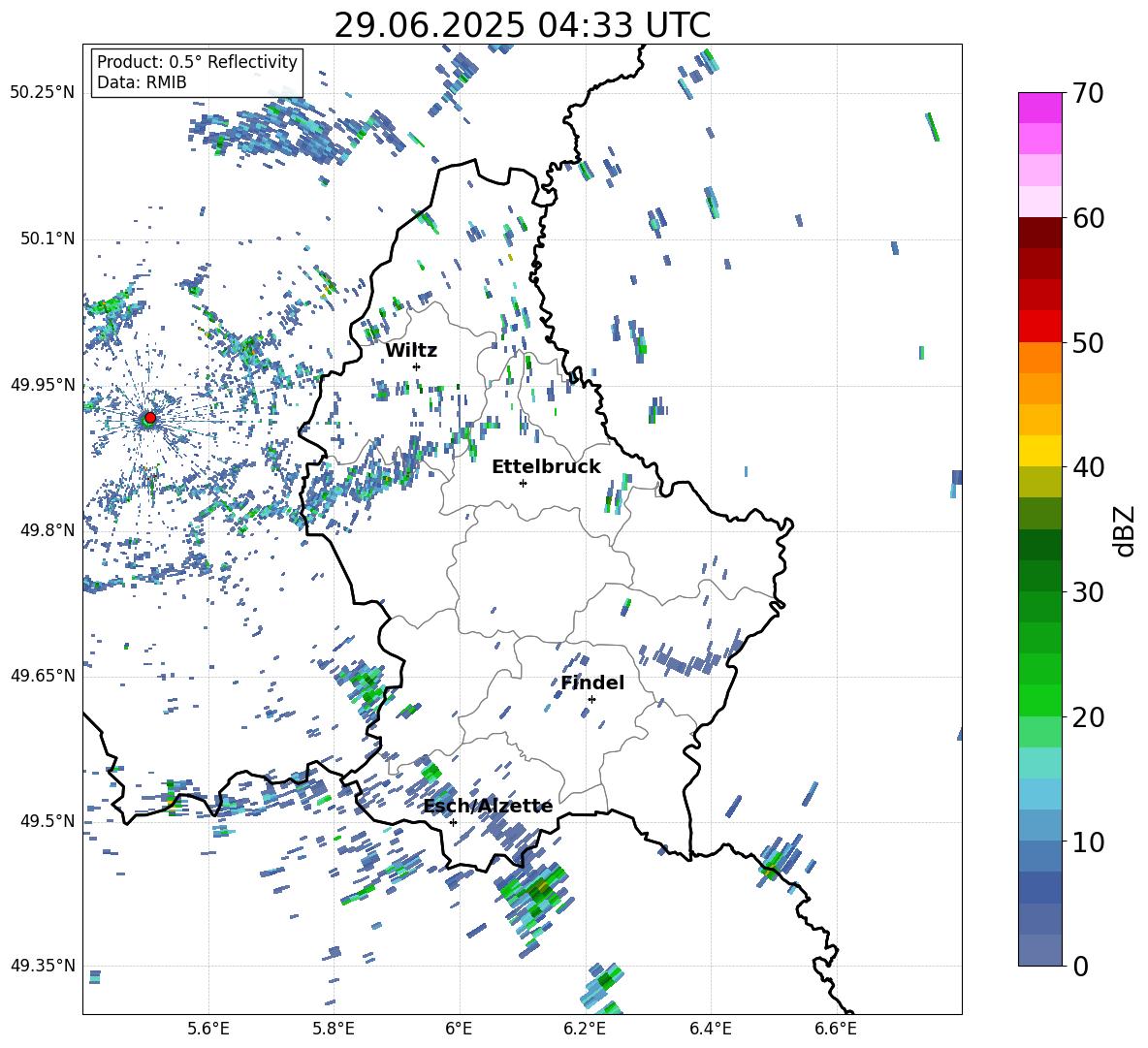Image resolution: width=1148 pixels, height=1048 pixels.
Task: Click the 70 tick on the colorbar
Action: click(x=1087, y=93)
